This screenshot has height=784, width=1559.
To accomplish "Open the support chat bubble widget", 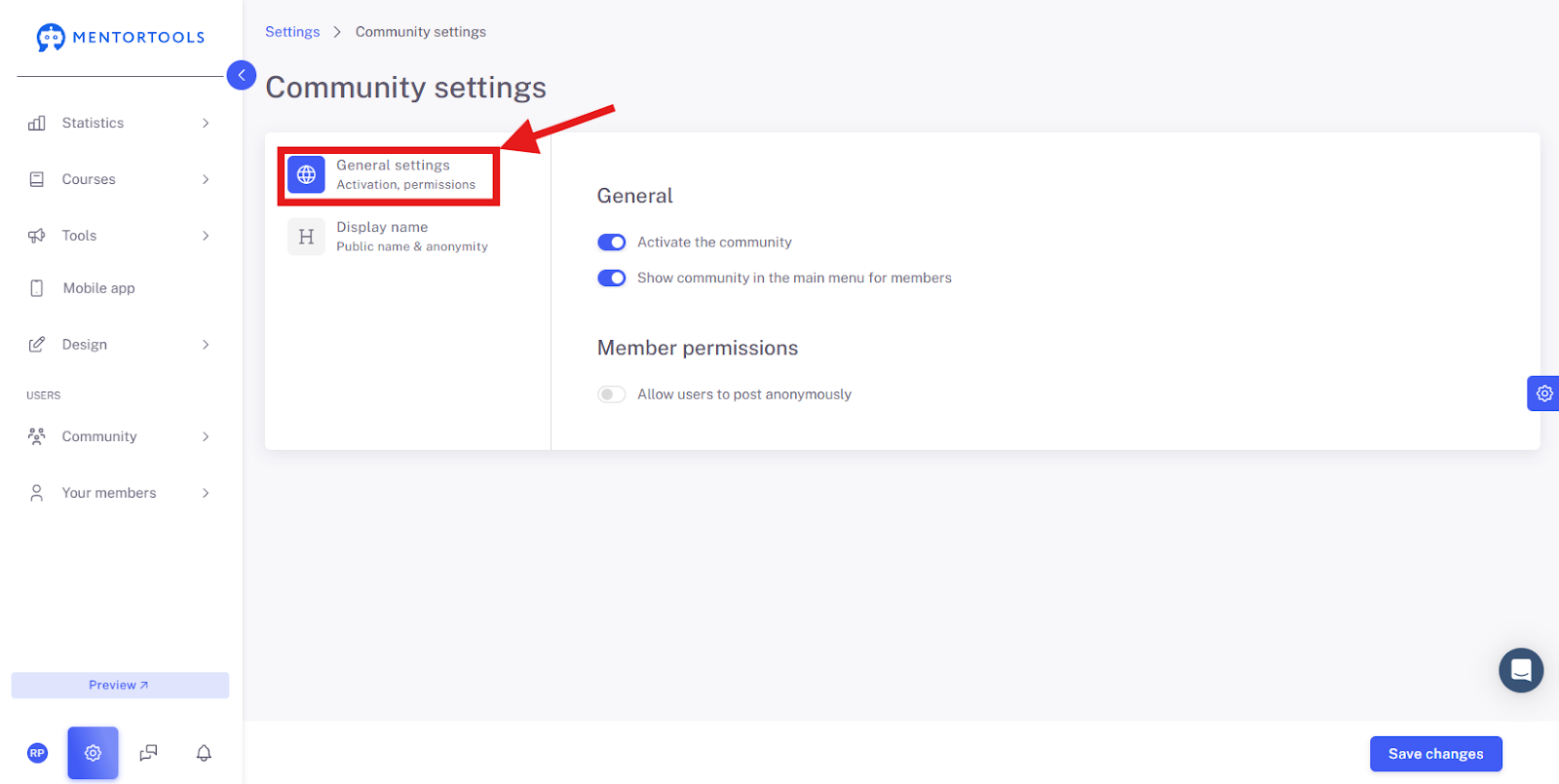I will click(1521, 670).
